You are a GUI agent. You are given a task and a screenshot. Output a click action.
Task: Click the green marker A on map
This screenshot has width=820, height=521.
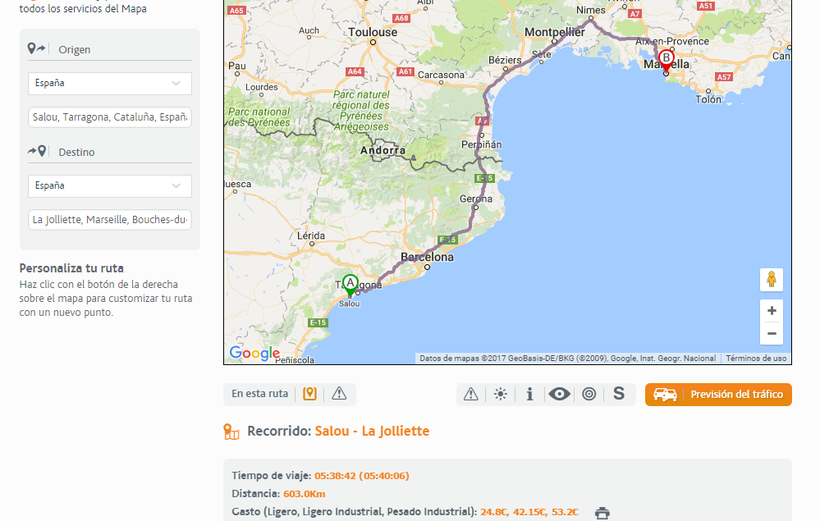[350, 284]
